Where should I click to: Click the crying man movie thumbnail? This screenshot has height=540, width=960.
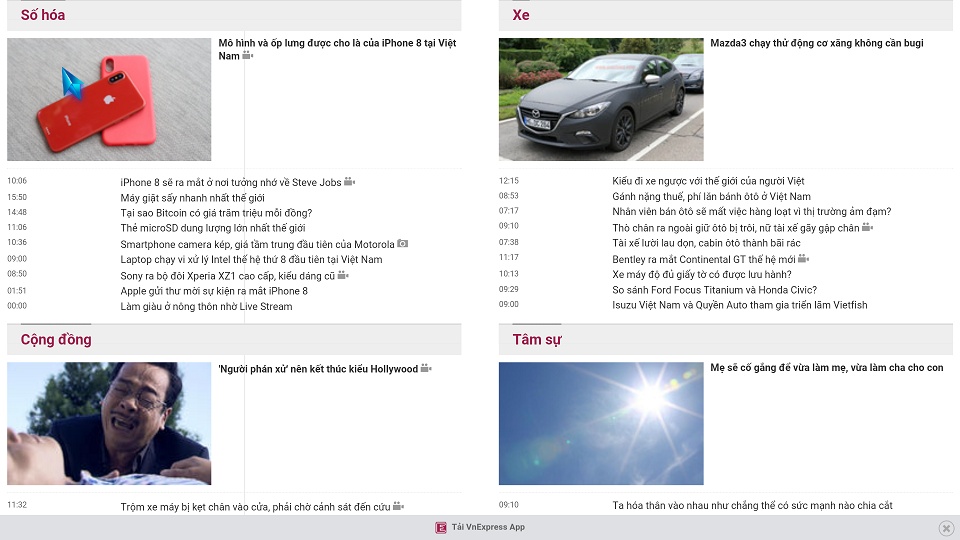(109, 424)
